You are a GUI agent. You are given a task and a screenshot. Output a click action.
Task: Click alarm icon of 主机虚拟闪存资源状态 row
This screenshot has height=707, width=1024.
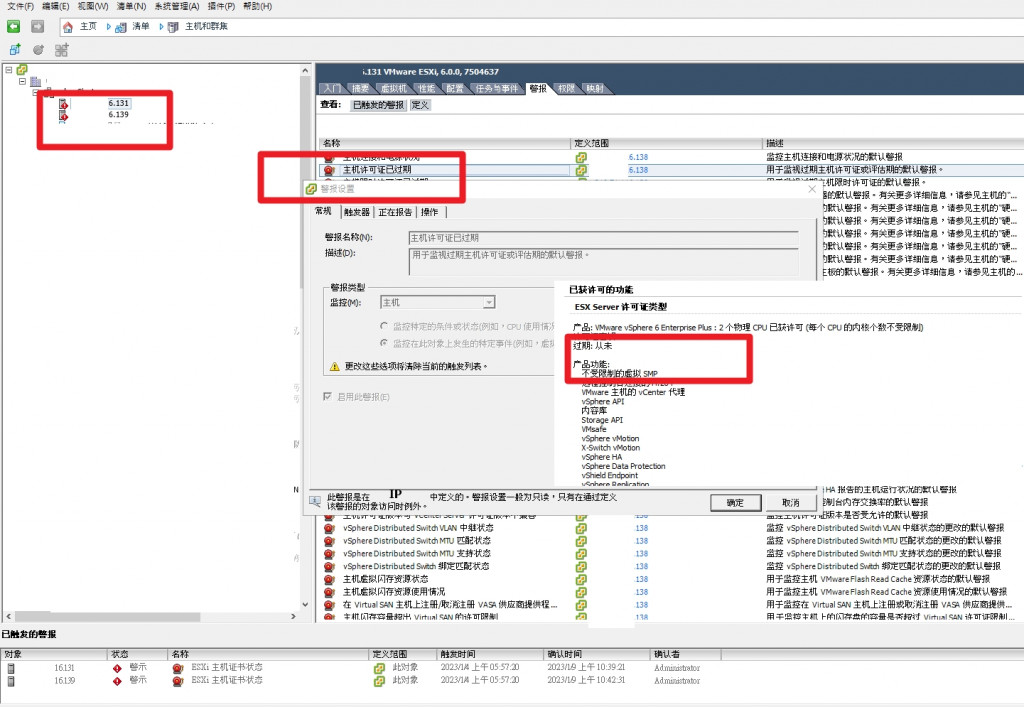329,579
